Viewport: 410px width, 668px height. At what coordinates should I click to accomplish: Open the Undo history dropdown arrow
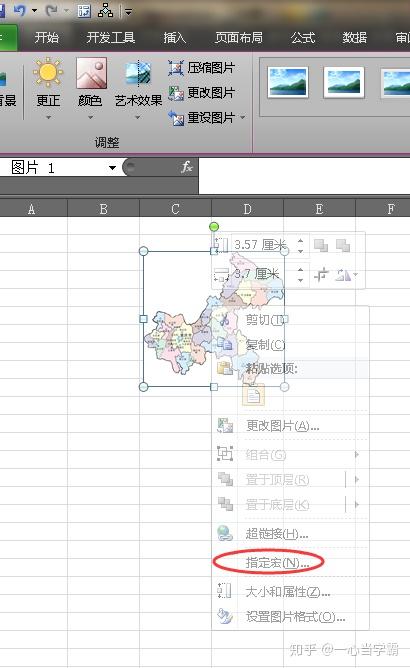[x=35, y=11]
